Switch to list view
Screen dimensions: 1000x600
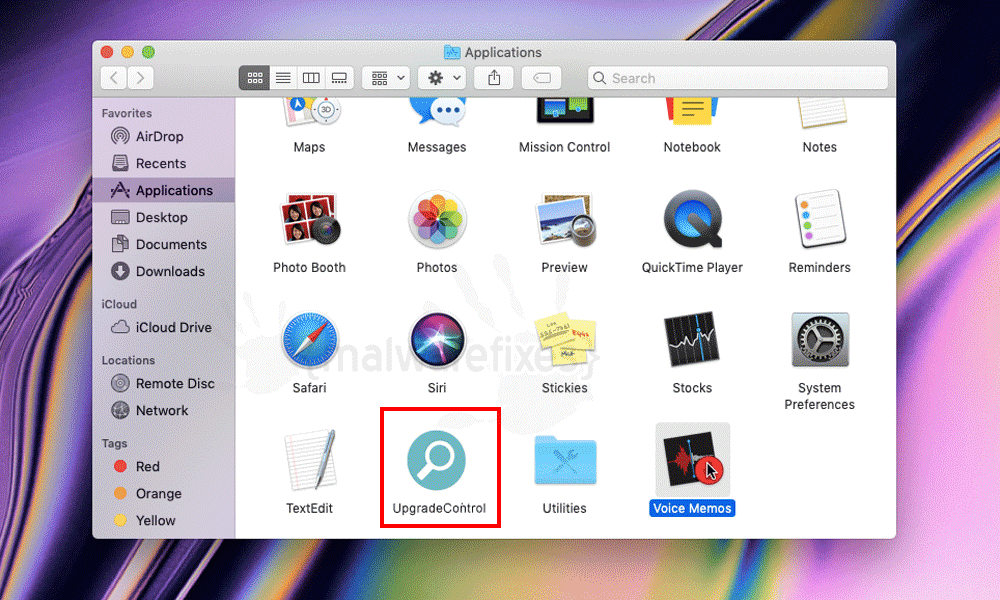(283, 78)
